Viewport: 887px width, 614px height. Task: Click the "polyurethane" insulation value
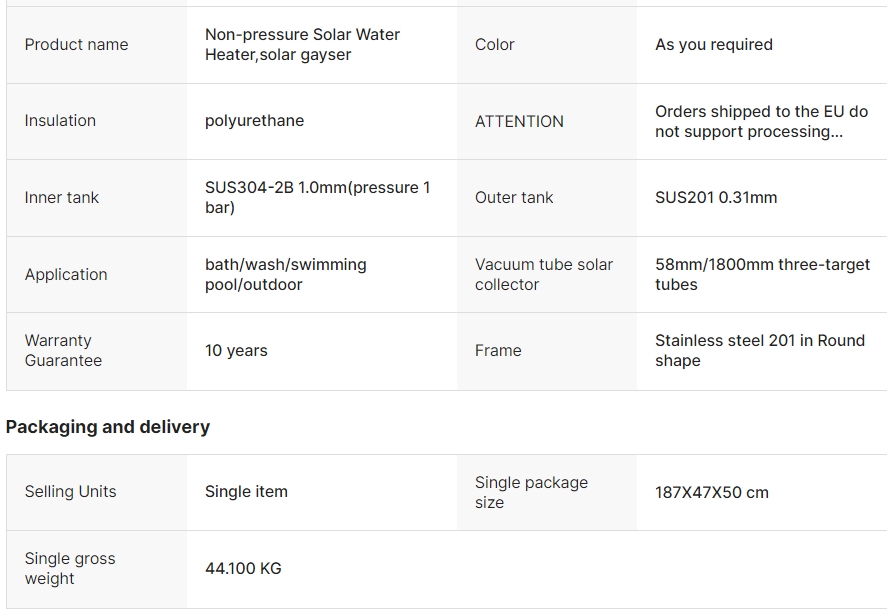(254, 120)
